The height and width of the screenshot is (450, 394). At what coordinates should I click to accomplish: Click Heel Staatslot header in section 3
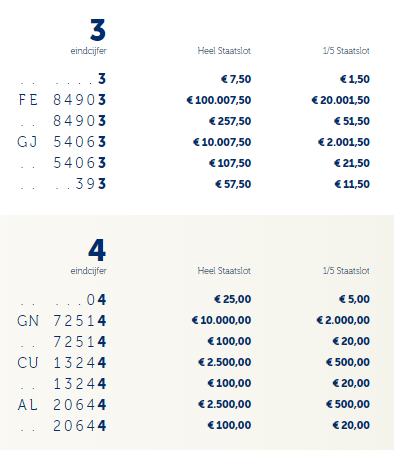click(x=224, y=51)
